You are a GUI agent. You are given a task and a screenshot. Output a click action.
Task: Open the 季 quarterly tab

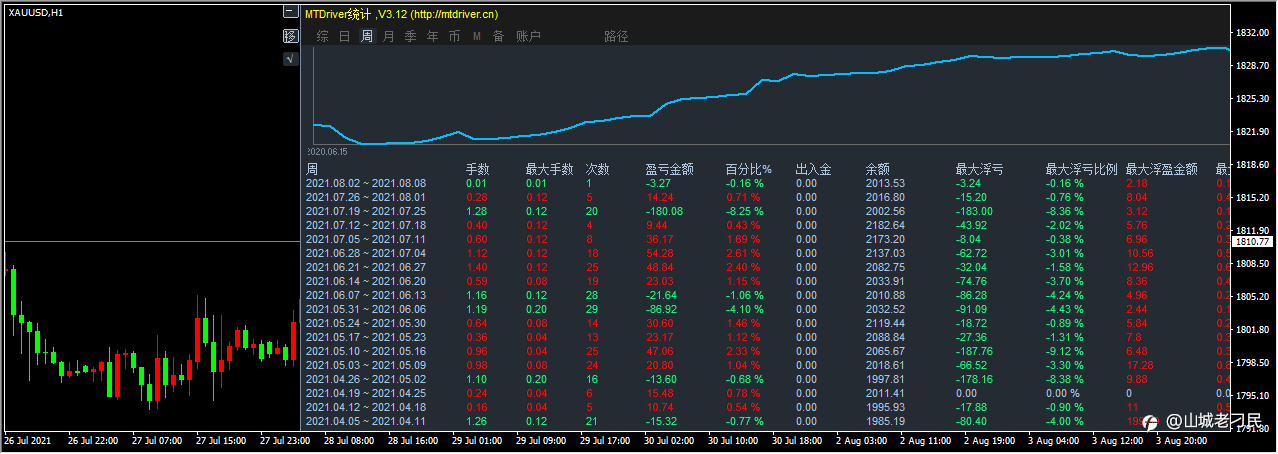410,36
